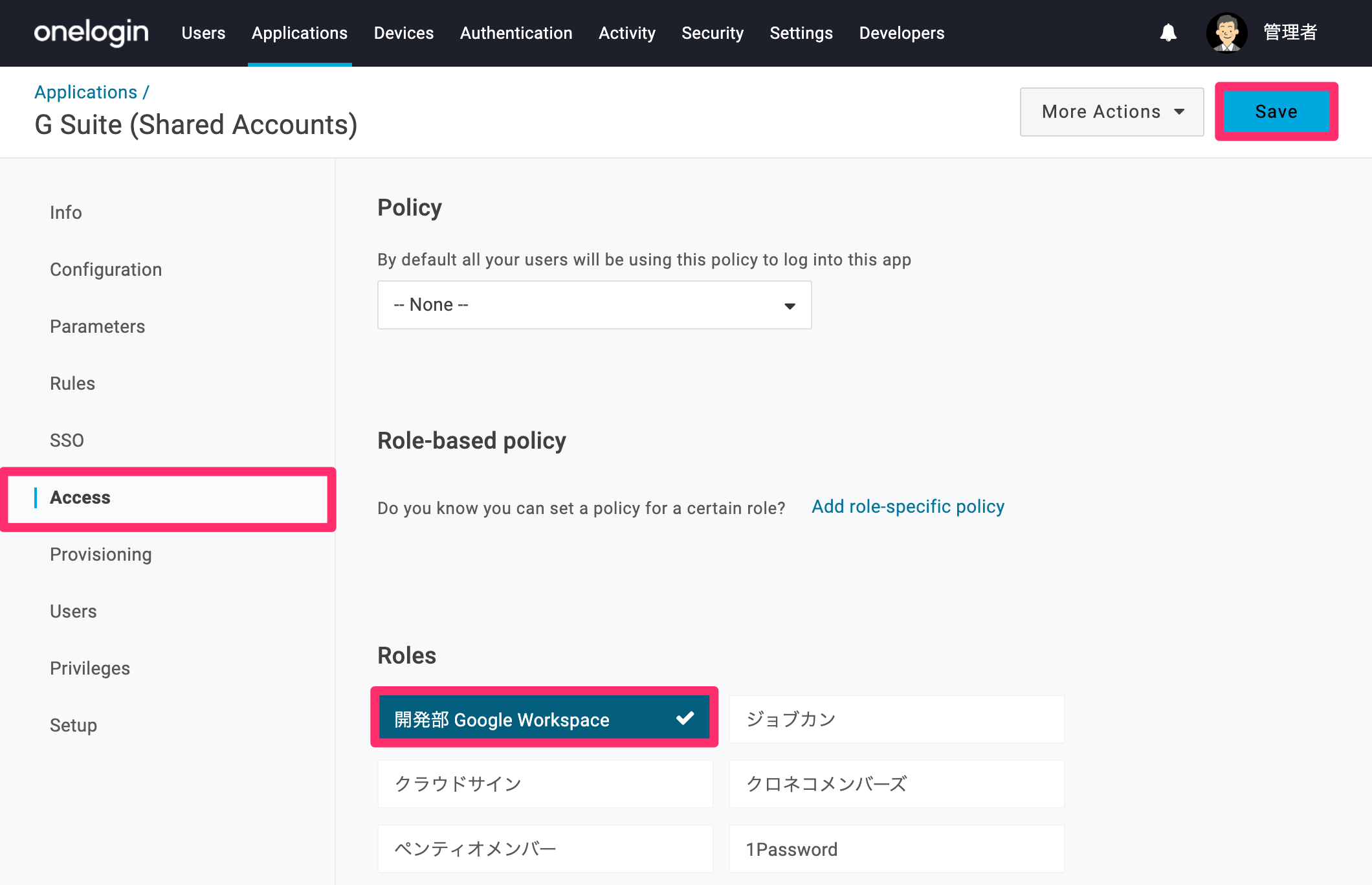Open the Security top menu

(713, 33)
